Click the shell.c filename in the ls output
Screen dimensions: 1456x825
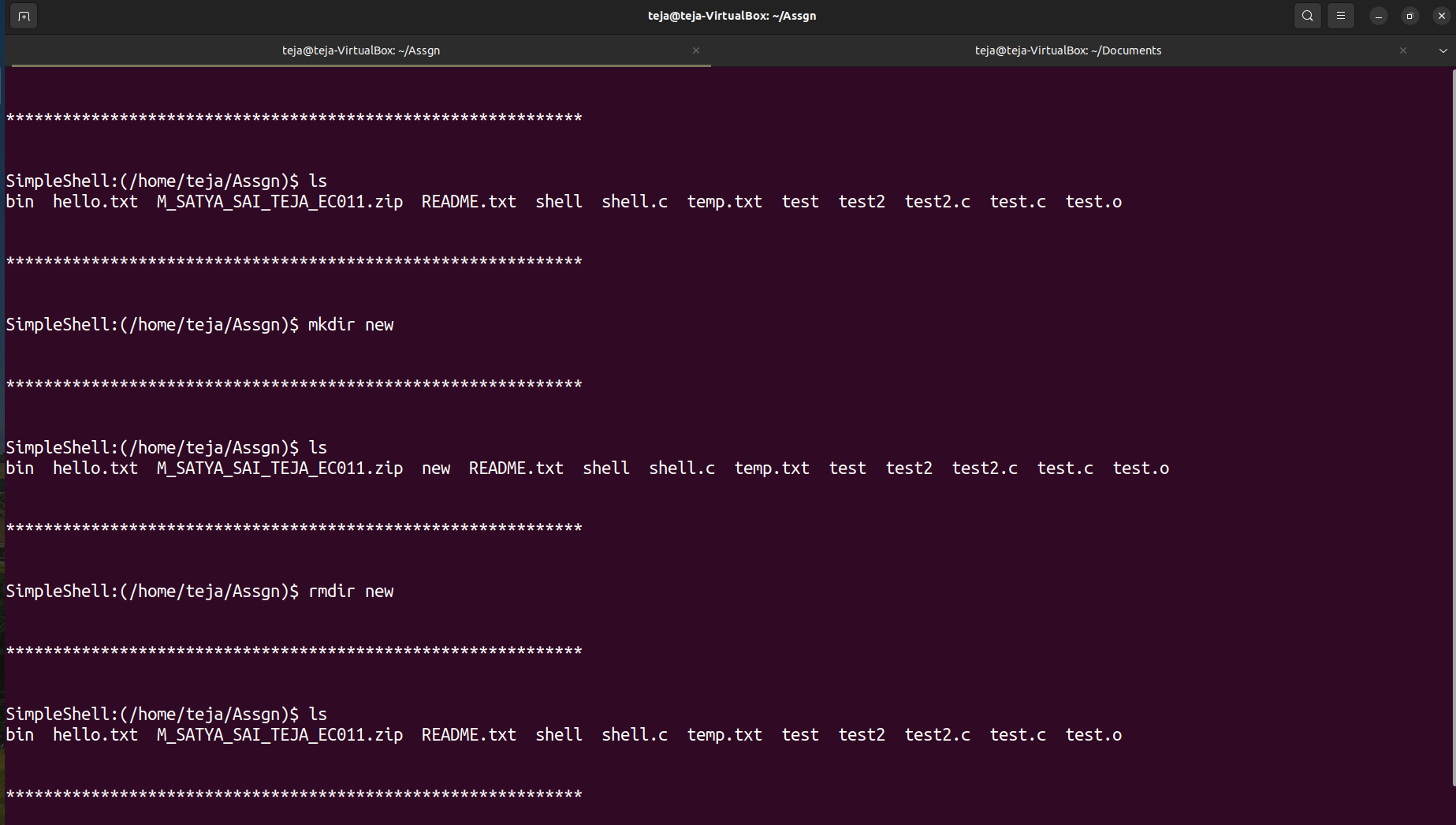coord(635,201)
